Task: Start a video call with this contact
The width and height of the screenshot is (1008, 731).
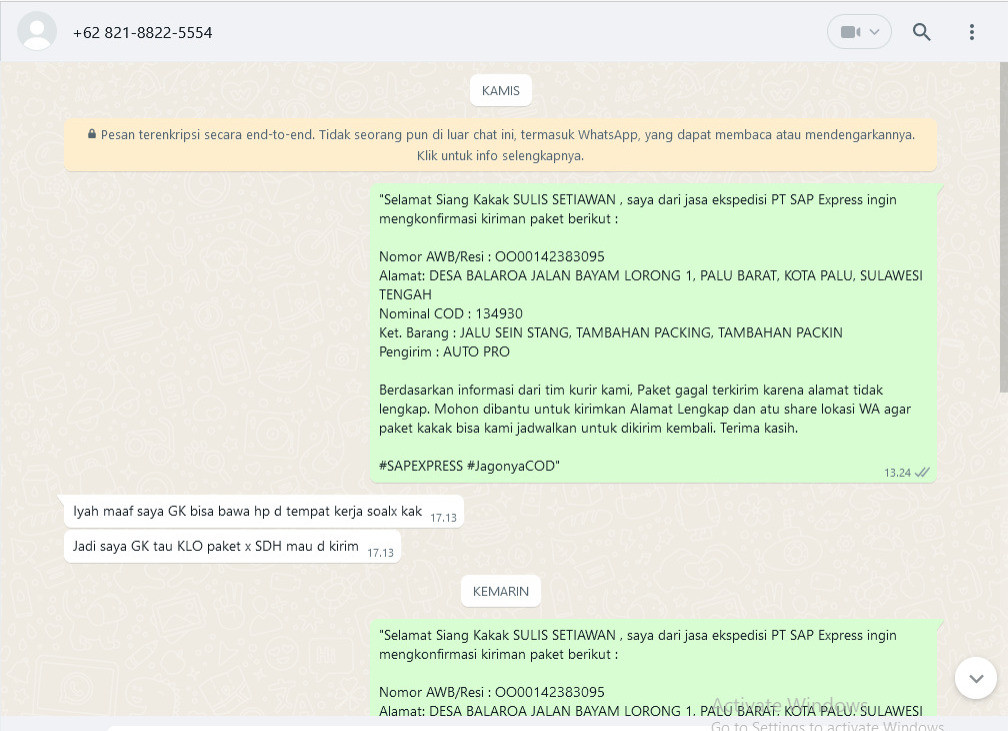Action: (850, 32)
